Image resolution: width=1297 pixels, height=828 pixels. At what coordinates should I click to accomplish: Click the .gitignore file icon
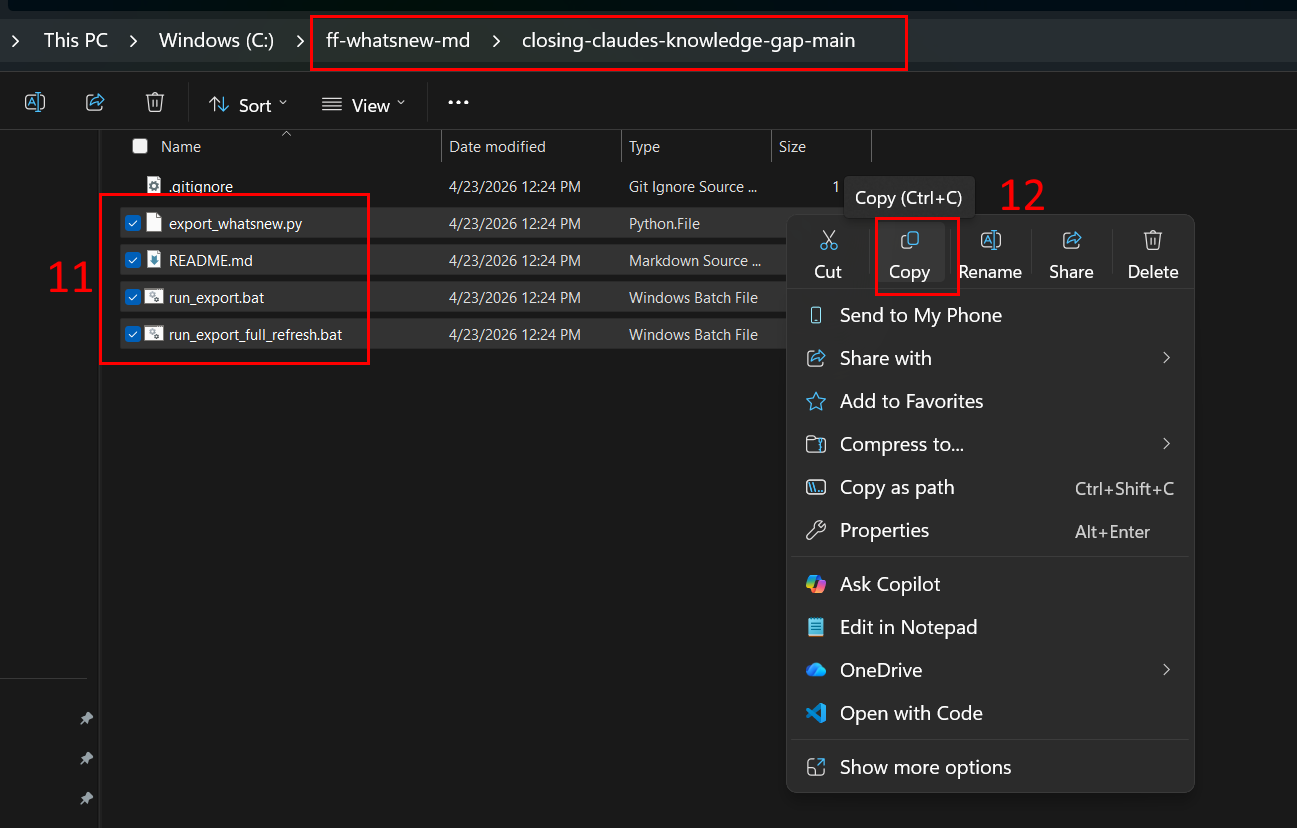coord(153,186)
